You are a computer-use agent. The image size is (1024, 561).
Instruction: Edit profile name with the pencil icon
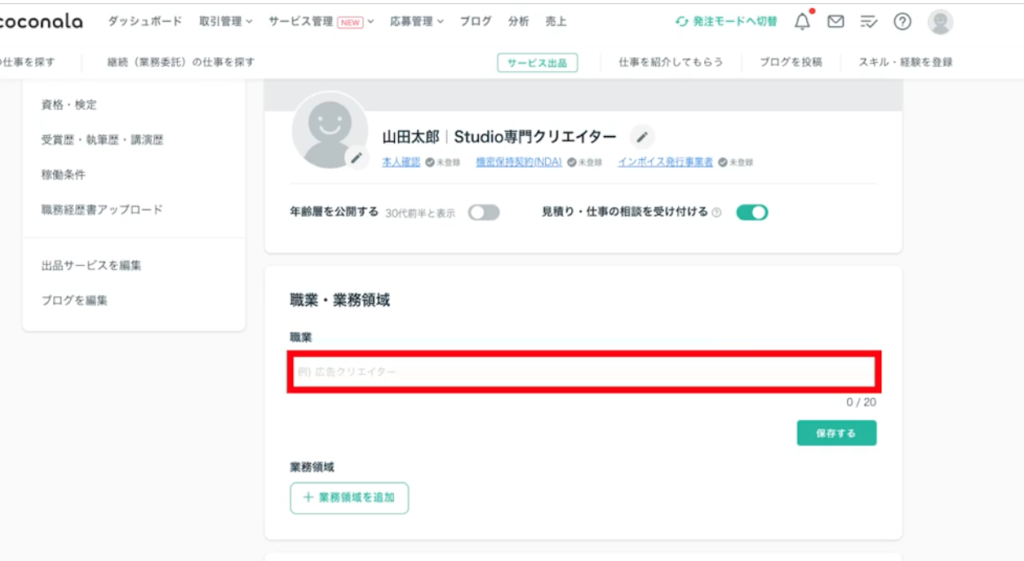tap(643, 136)
